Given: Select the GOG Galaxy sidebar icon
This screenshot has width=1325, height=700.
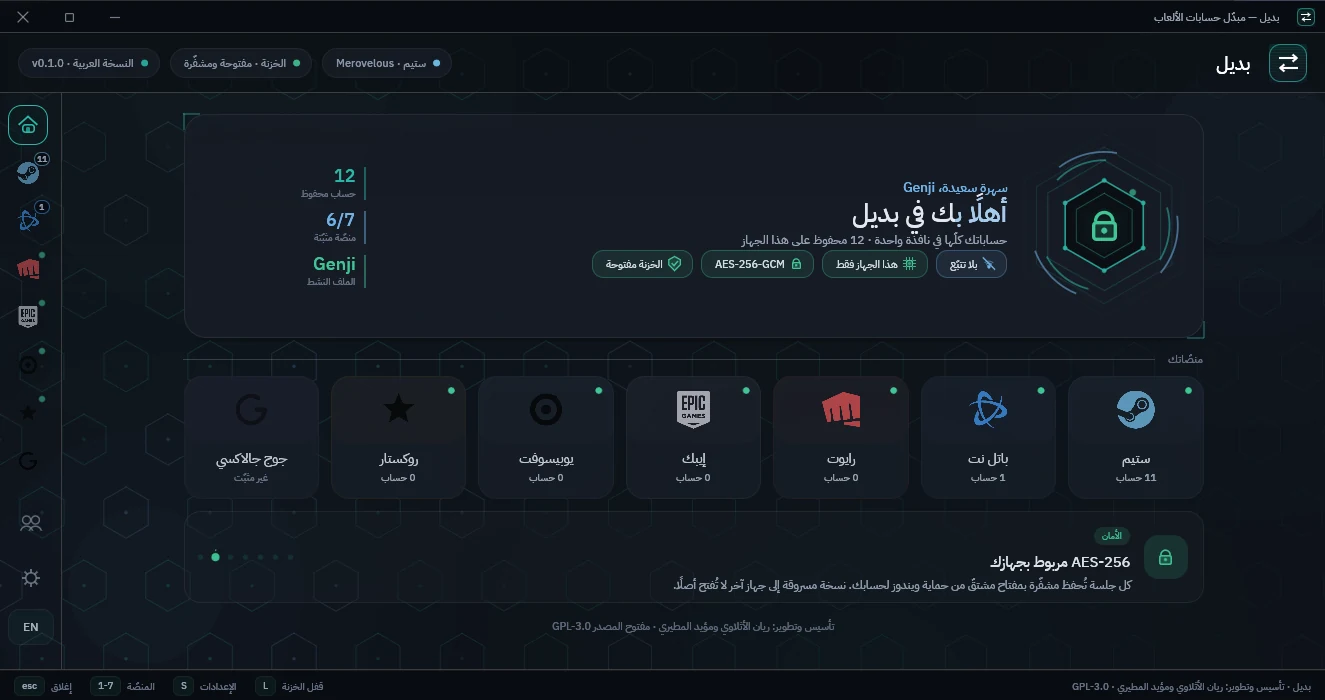Looking at the screenshot, I should pos(28,461).
